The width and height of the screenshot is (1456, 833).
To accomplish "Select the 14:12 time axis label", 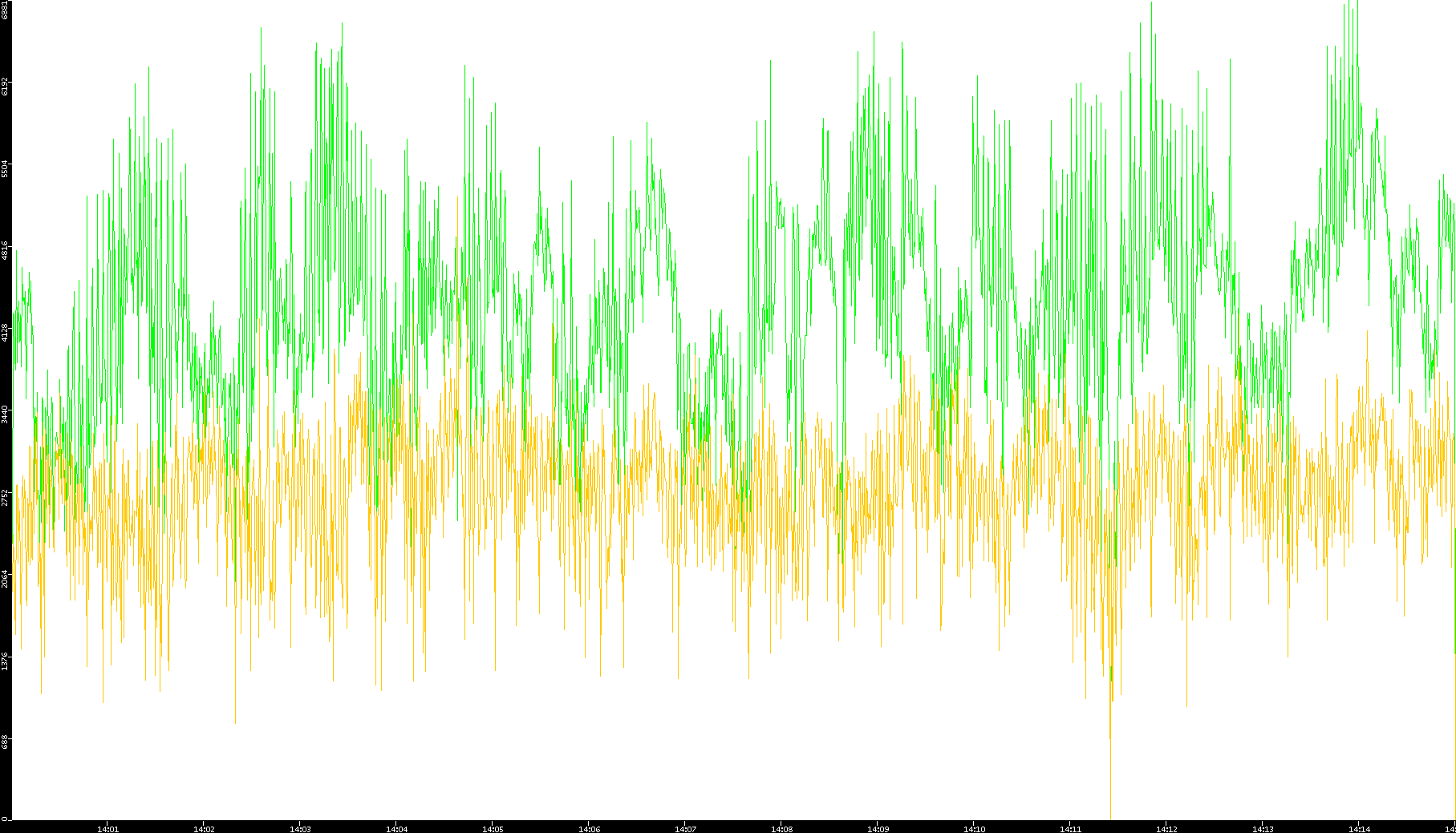I will (1166, 828).
